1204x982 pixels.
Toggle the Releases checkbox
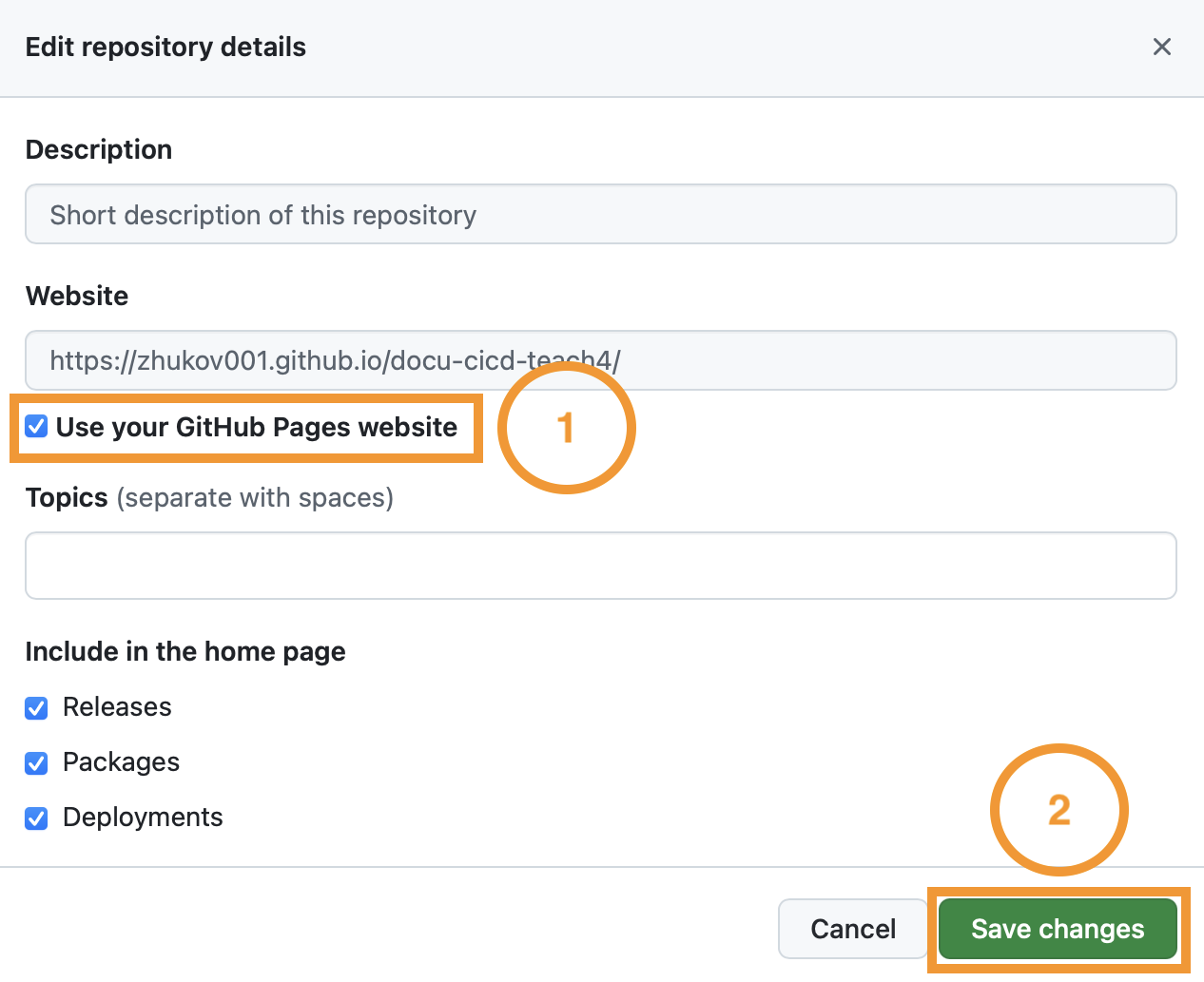(x=37, y=708)
